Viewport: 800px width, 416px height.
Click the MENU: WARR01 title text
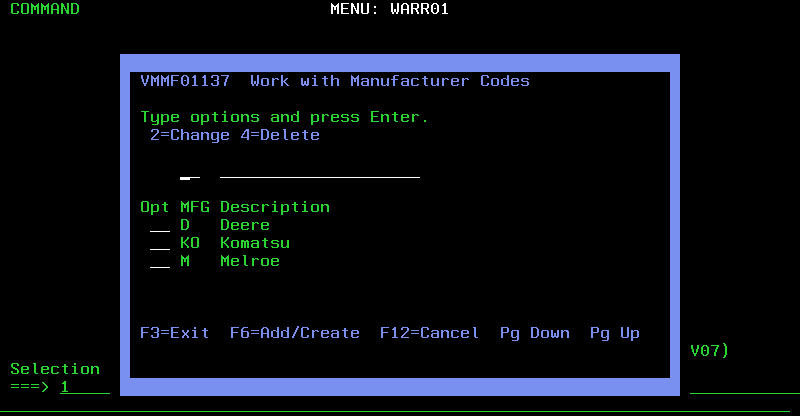point(389,9)
